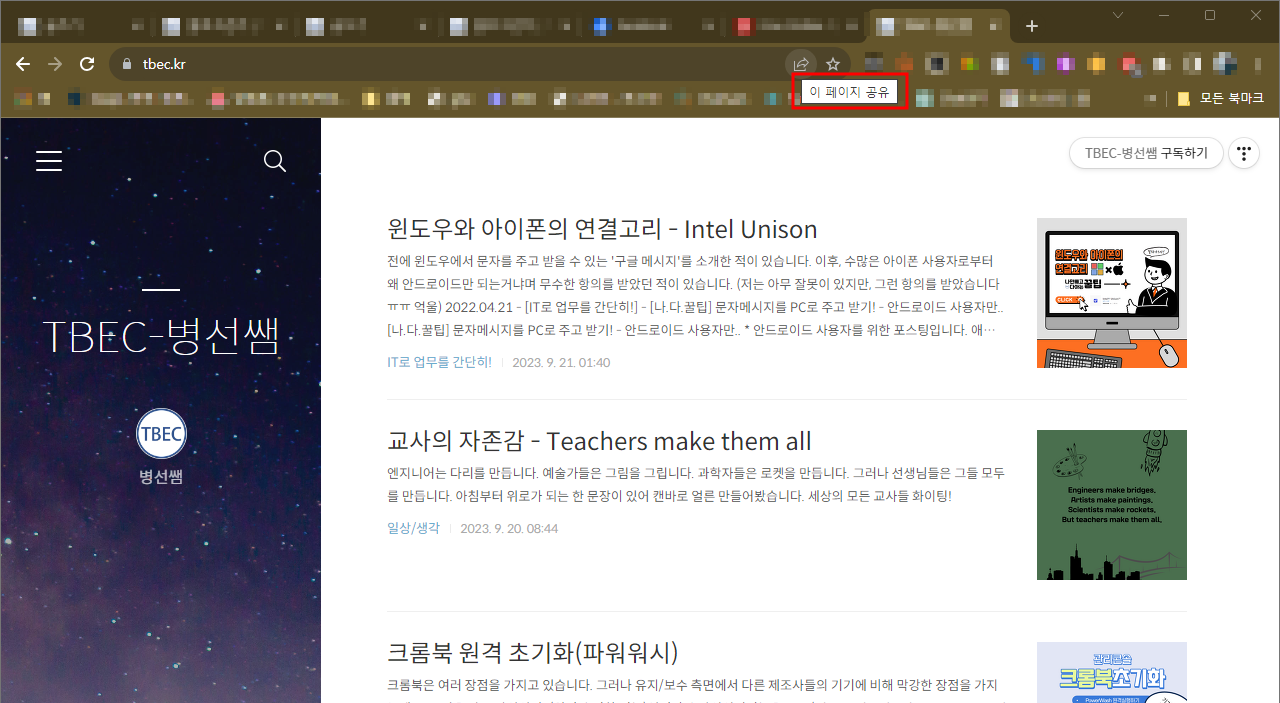Open the 모든 북마크 folder
The width and height of the screenshot is (1280, 703).
(1220, 98)
